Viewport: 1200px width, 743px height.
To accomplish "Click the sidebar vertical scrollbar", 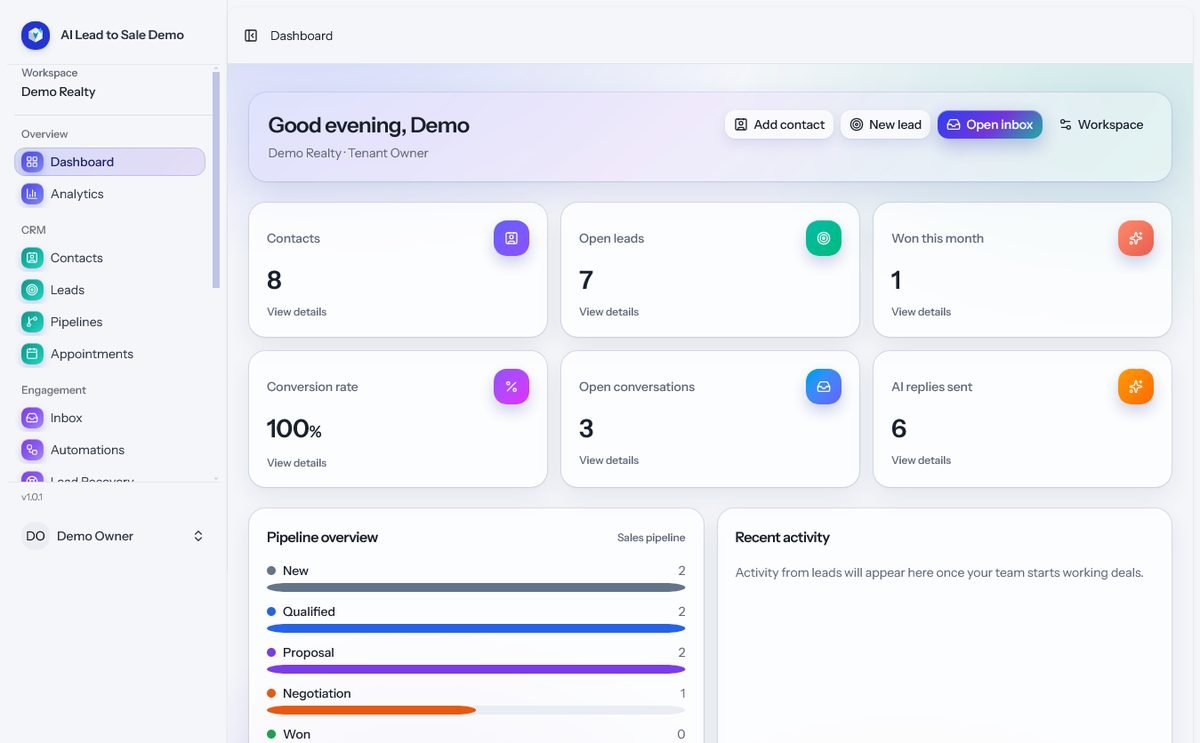I will [215, 180].
